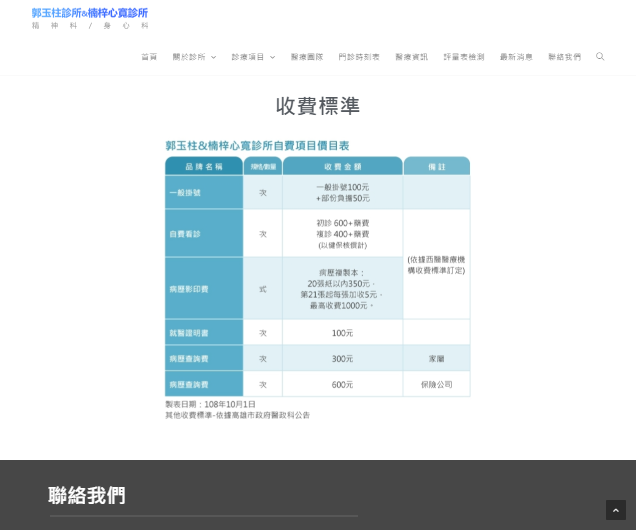Open the 評量表檢測 menu item
The image size is (636, 530).
coord(464,57)
